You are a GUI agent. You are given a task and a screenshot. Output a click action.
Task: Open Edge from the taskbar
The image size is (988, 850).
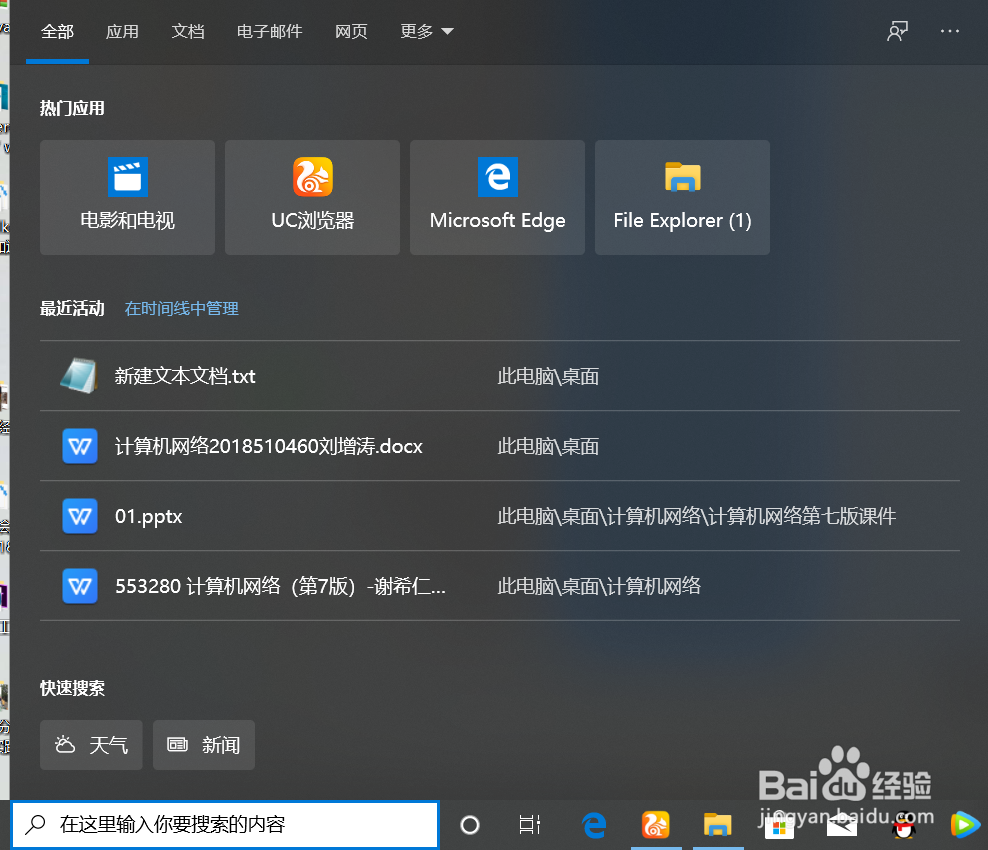click(594, 825)
